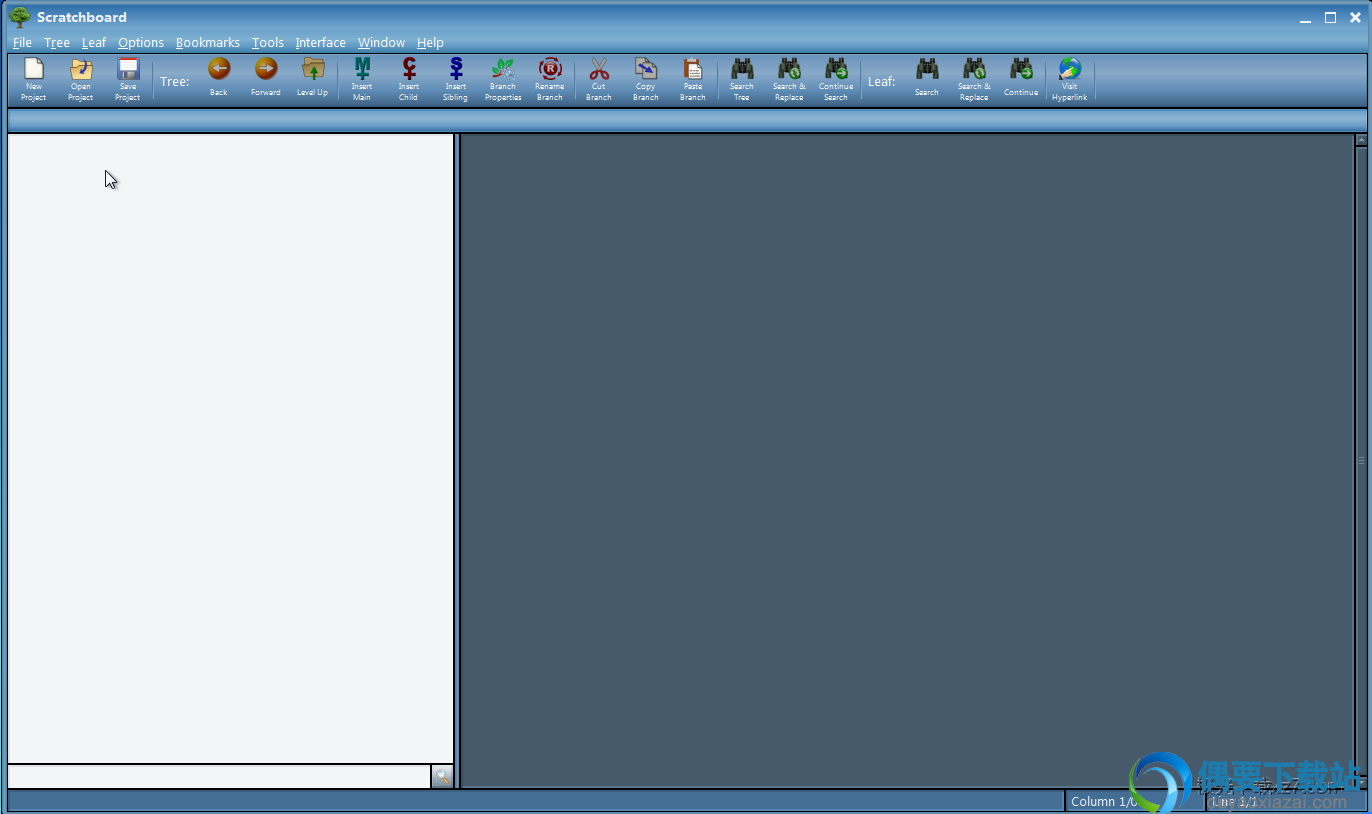
Task: Insert Child branch
Action: [409, 80]
